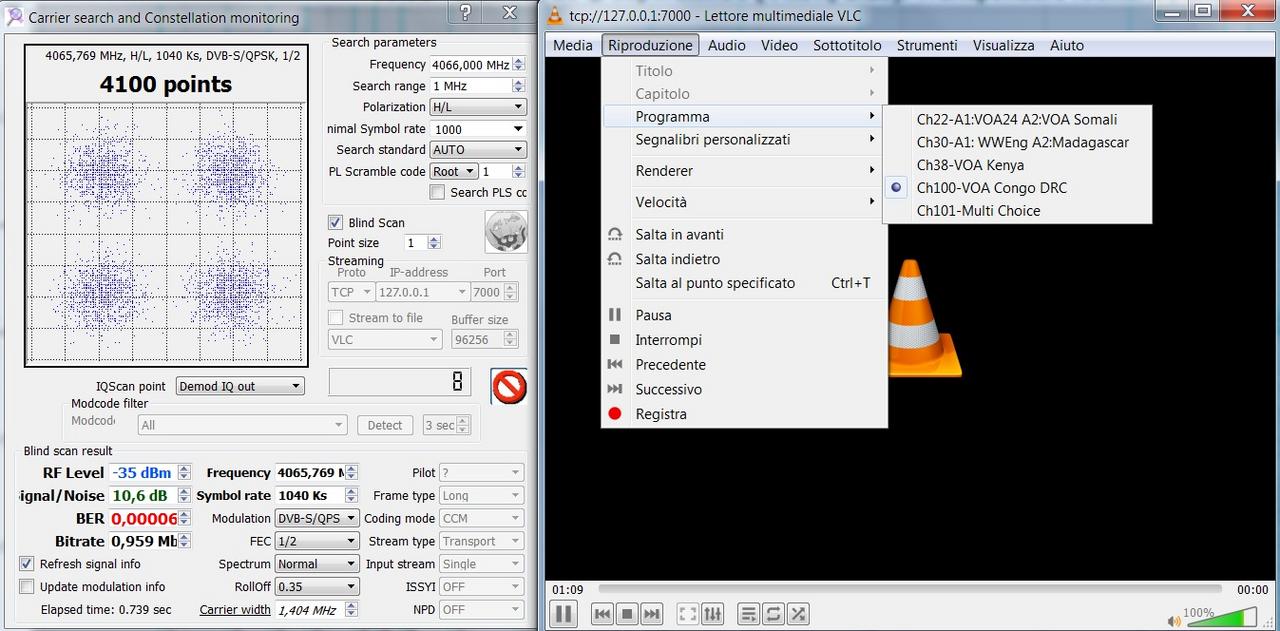Click the Carrier width link label

pos(235,610)
